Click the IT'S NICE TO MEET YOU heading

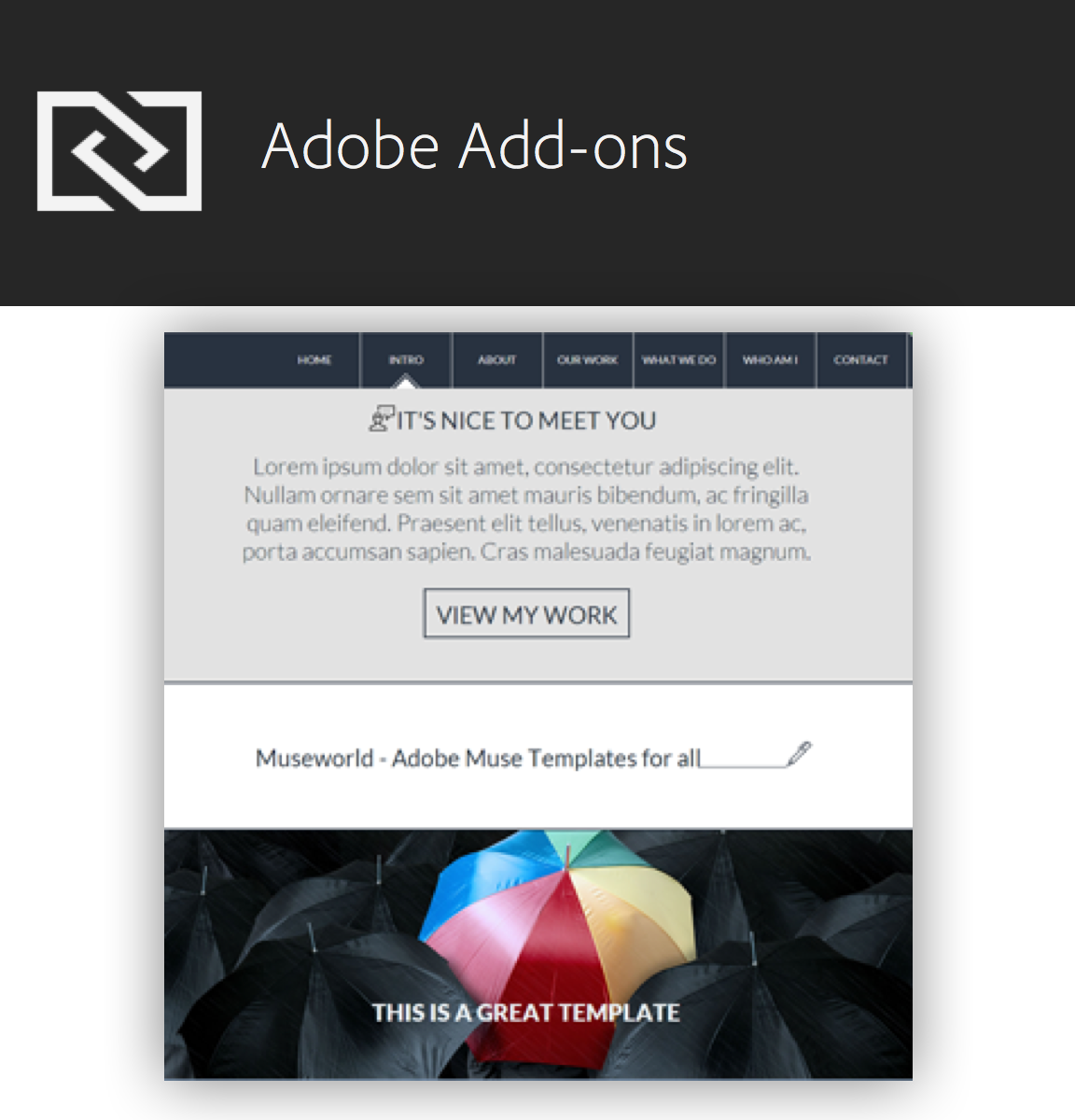pyautogui.click(x=526, y=421)
